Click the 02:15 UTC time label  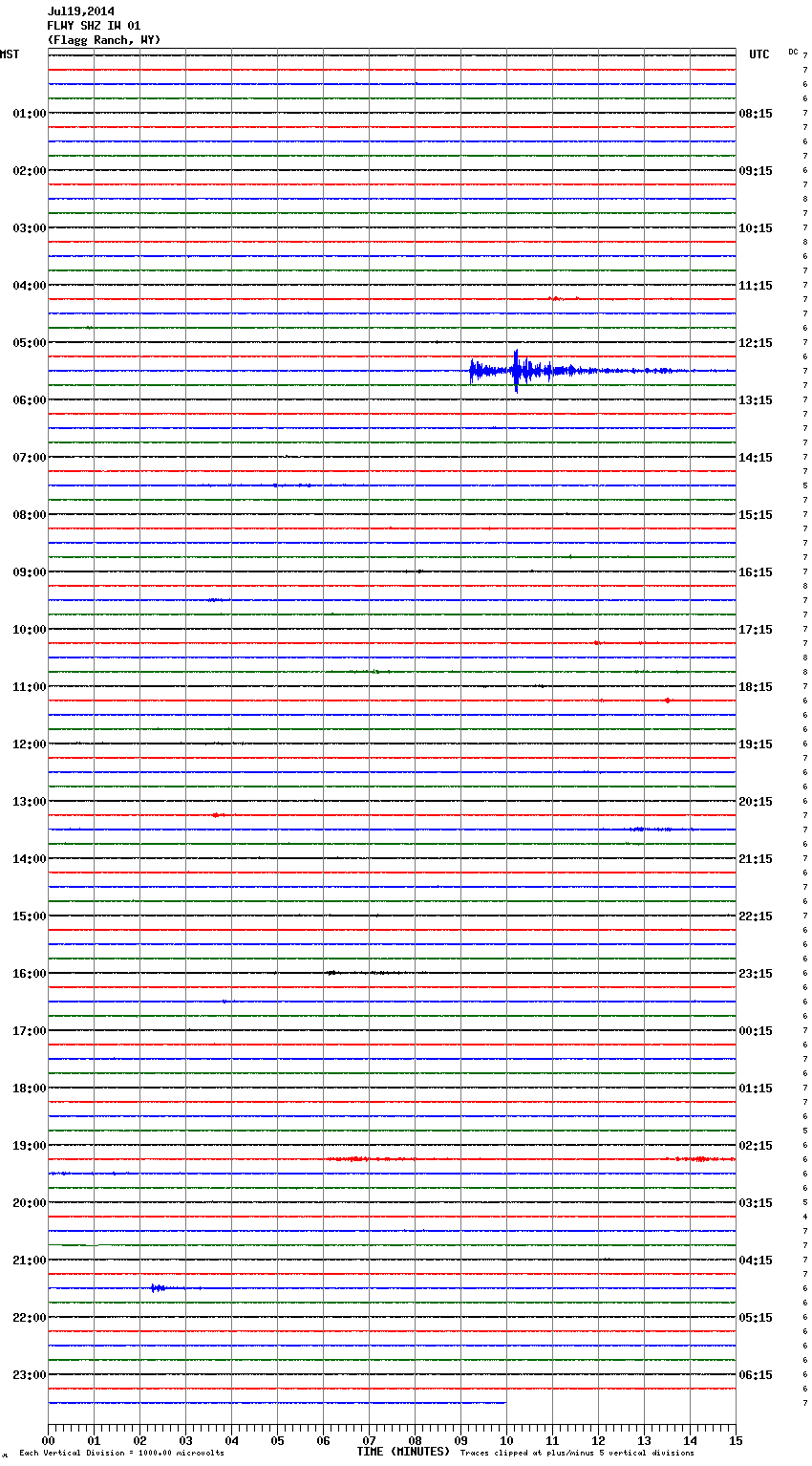coord(756,1146)
